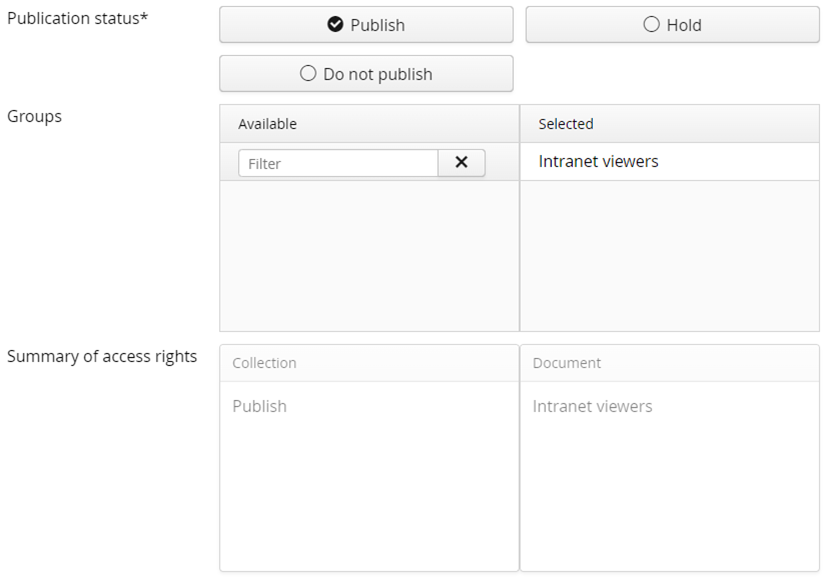The width and height of the screenshot is (826, 578).
Task: Click the circle icon beside Do not publish
Action: coord(308,74)
